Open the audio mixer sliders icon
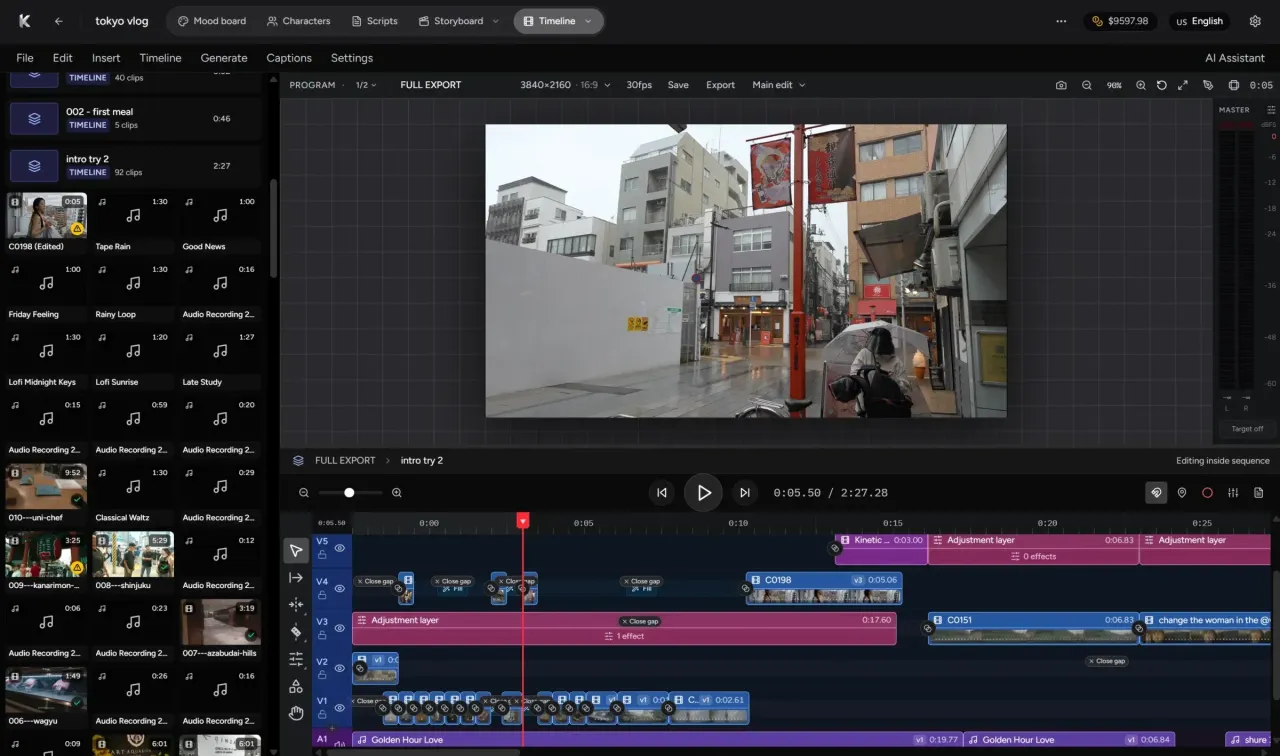The image size is (1280, 756). coord(1233,493)
